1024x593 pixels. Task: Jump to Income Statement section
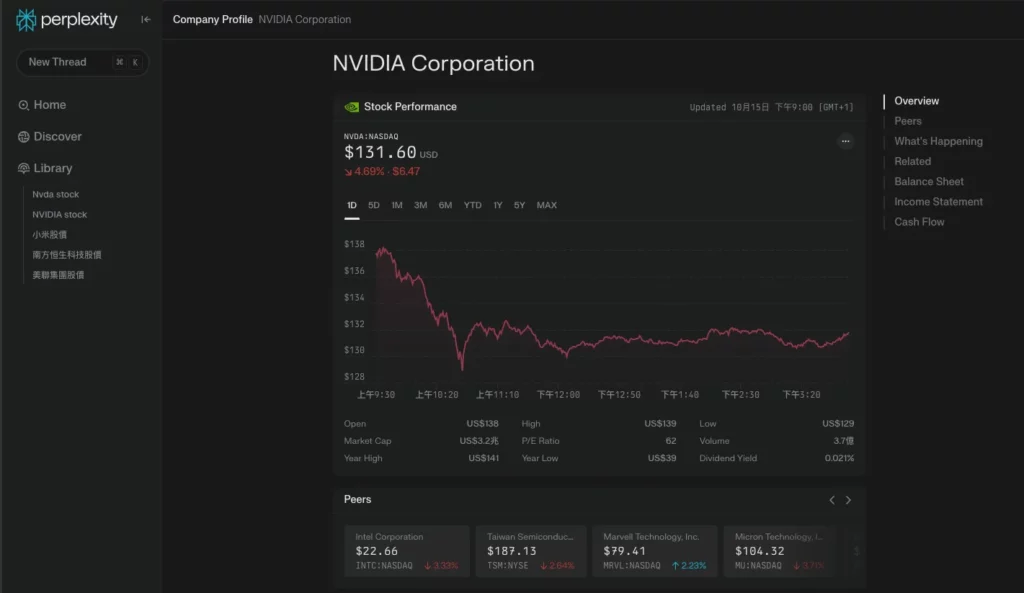(x=938, y=202)
